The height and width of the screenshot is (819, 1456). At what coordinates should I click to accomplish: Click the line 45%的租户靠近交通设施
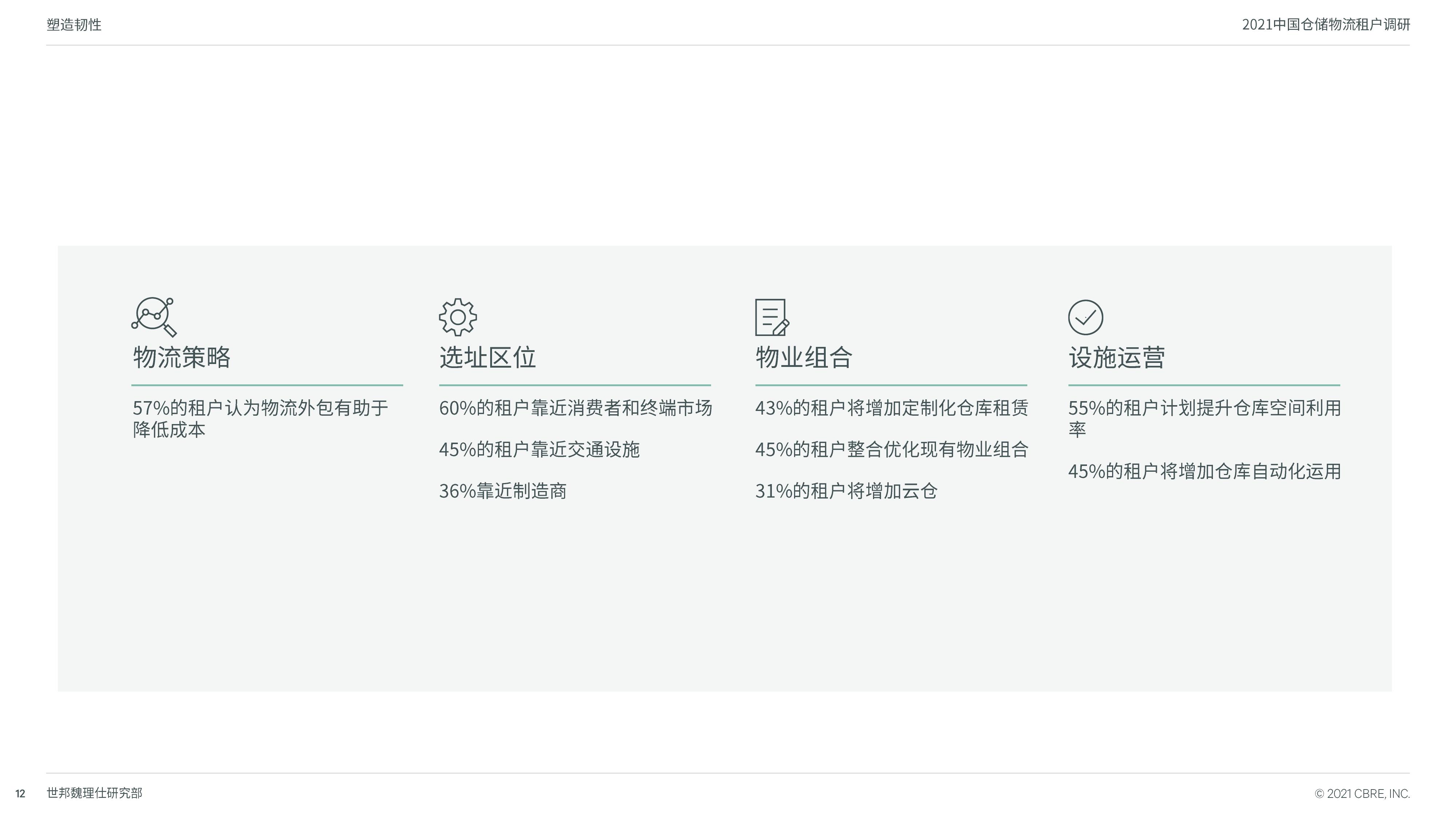click(x=539, y=449)
